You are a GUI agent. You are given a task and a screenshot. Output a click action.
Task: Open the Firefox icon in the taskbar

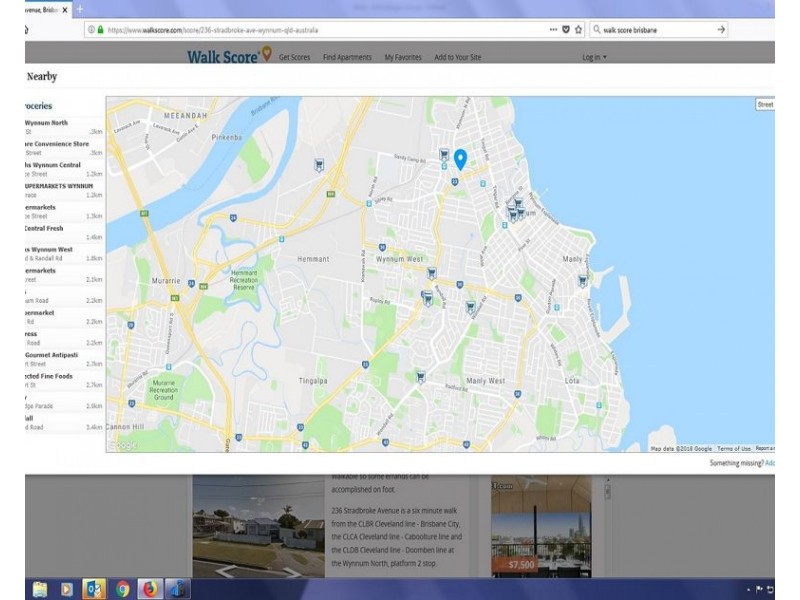pos(150,588)
